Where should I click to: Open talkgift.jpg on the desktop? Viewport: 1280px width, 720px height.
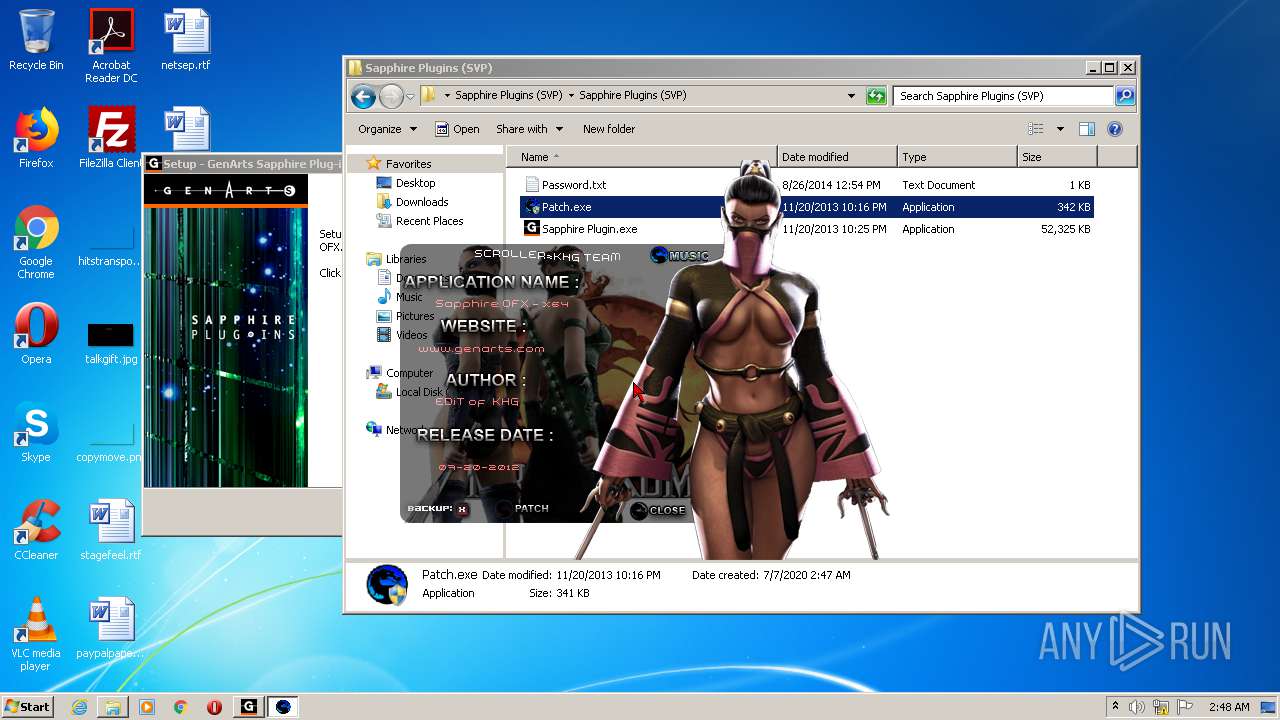[x=111, y=343]
